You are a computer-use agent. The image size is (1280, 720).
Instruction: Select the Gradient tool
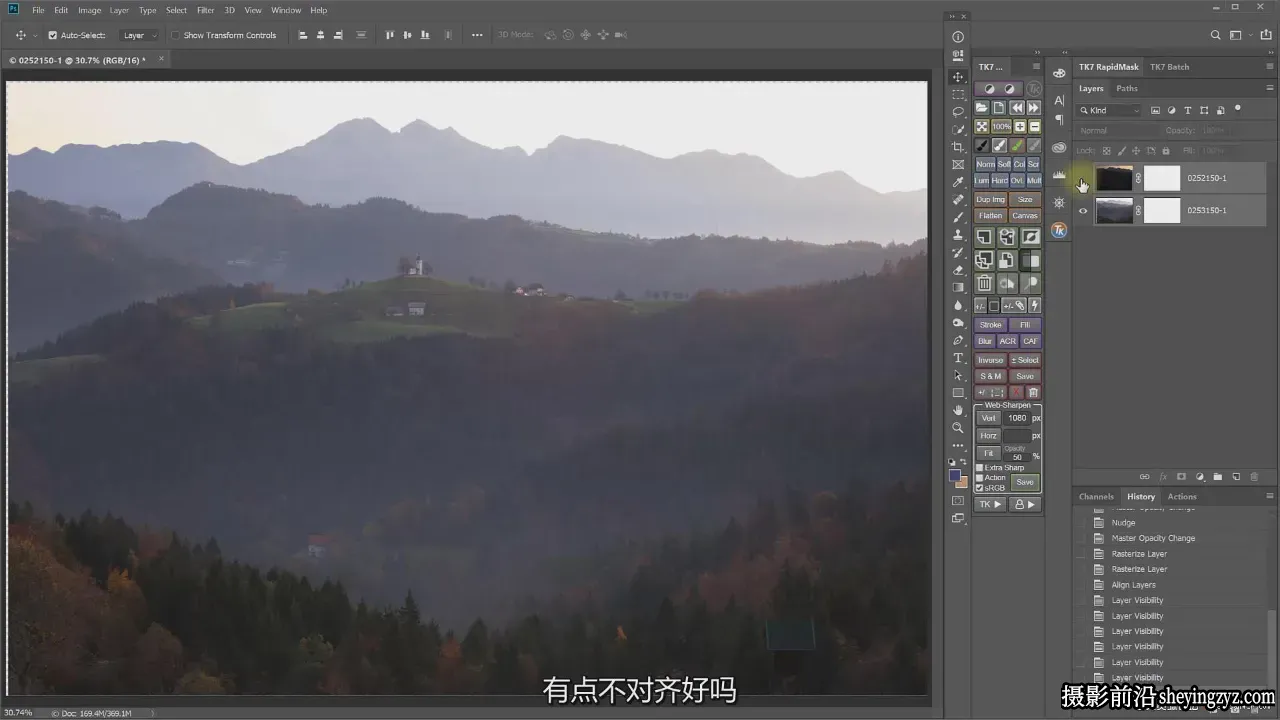click(958, 287)
